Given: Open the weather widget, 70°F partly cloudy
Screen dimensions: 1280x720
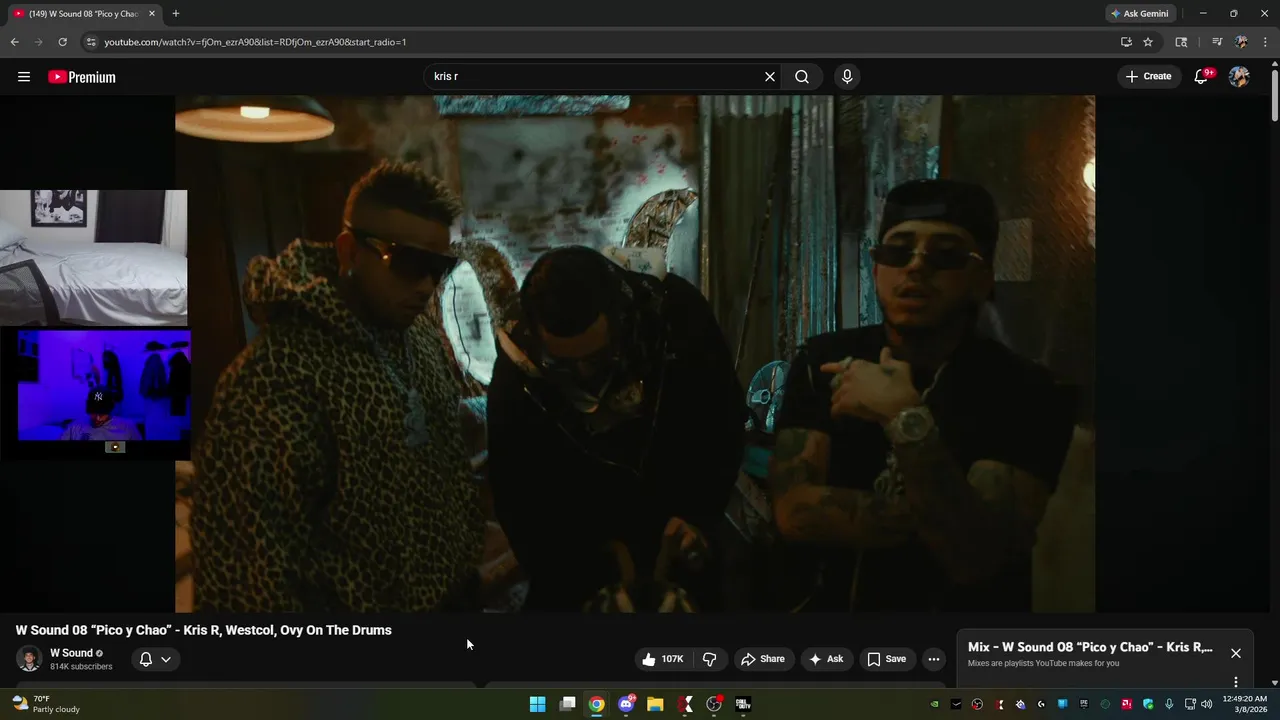Looking at the screenshot, I should [x=45, y=704].
